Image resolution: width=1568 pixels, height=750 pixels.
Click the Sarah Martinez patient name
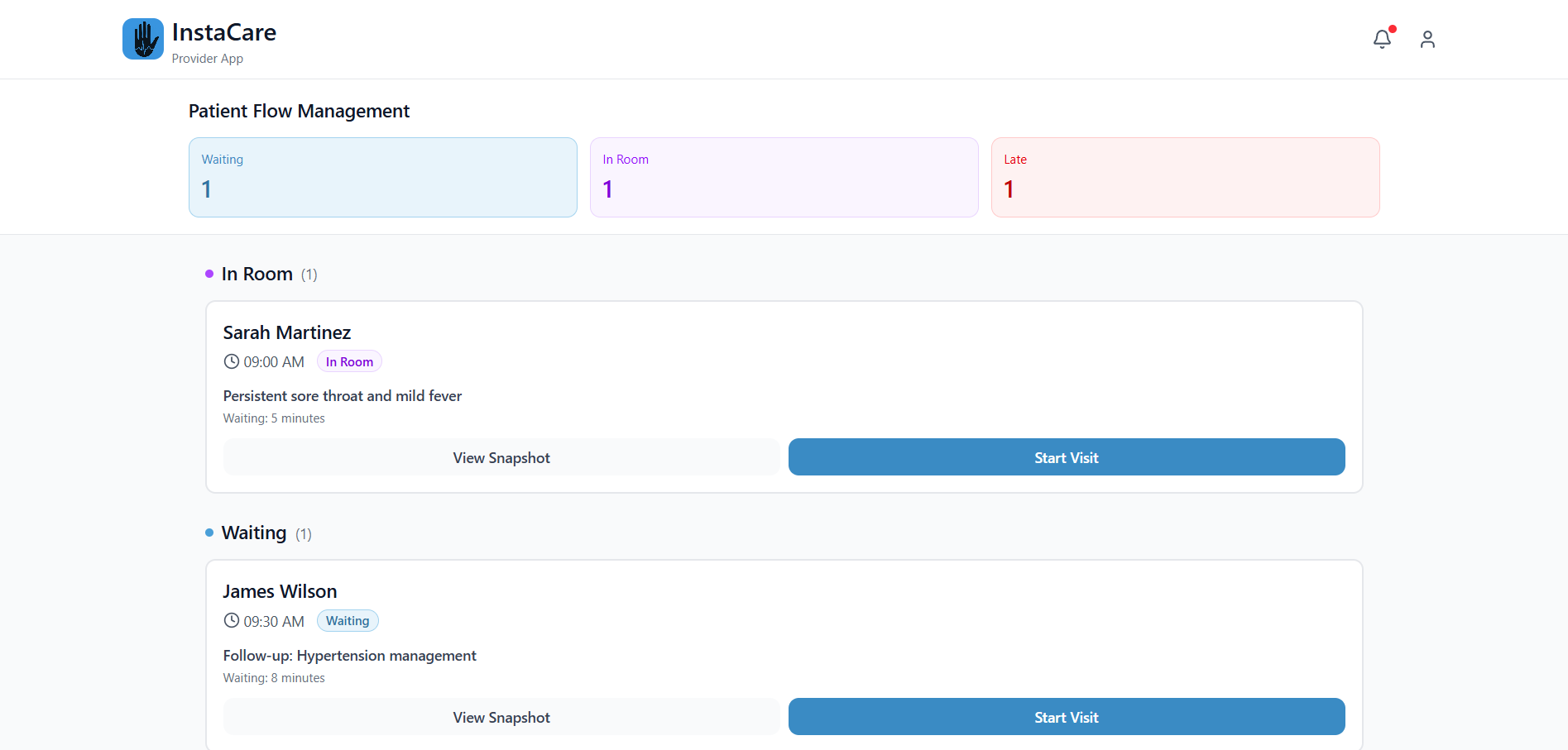[287, 332]
